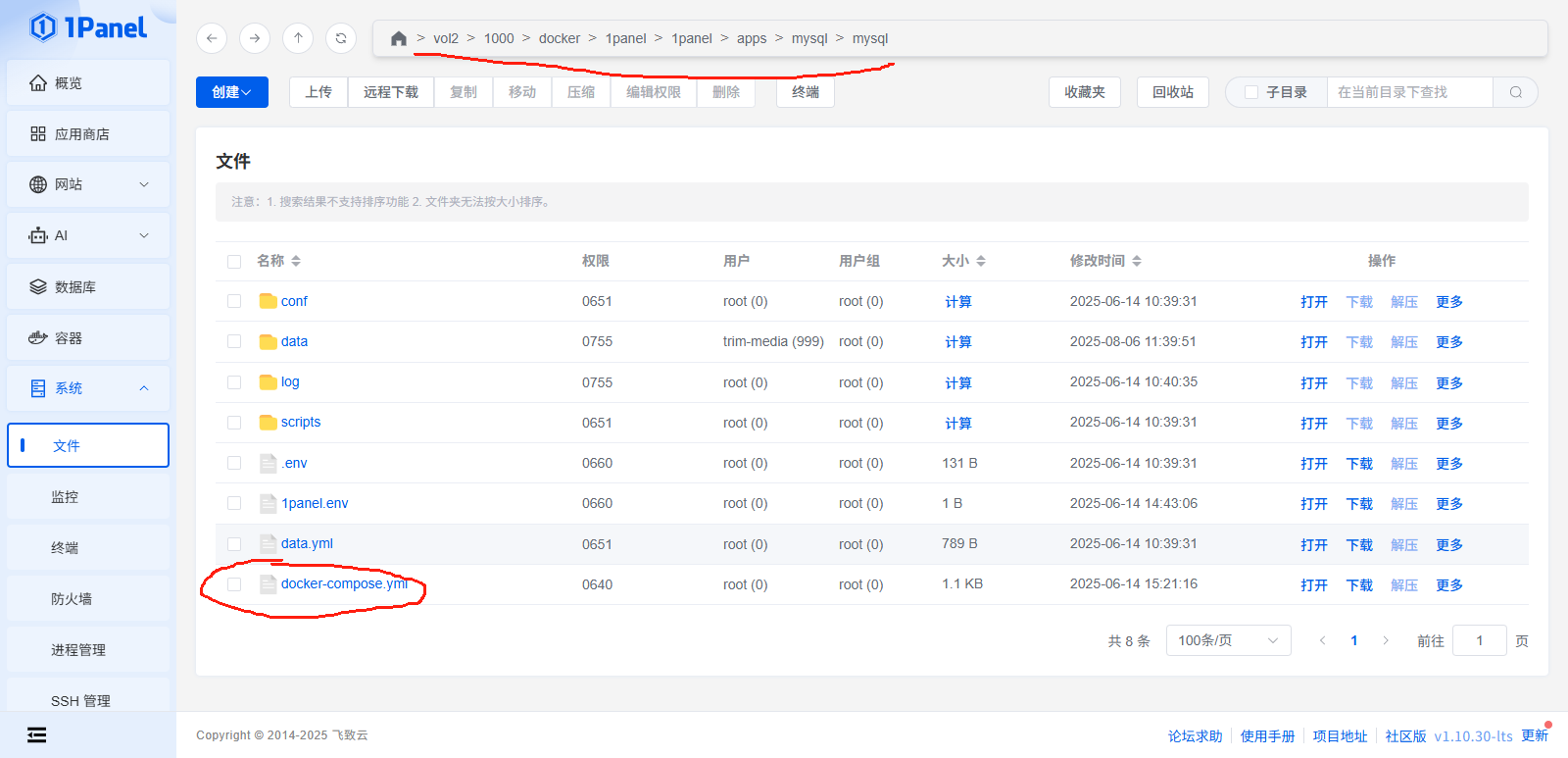Open 使用手册 footer link

tap(1268, 736)
